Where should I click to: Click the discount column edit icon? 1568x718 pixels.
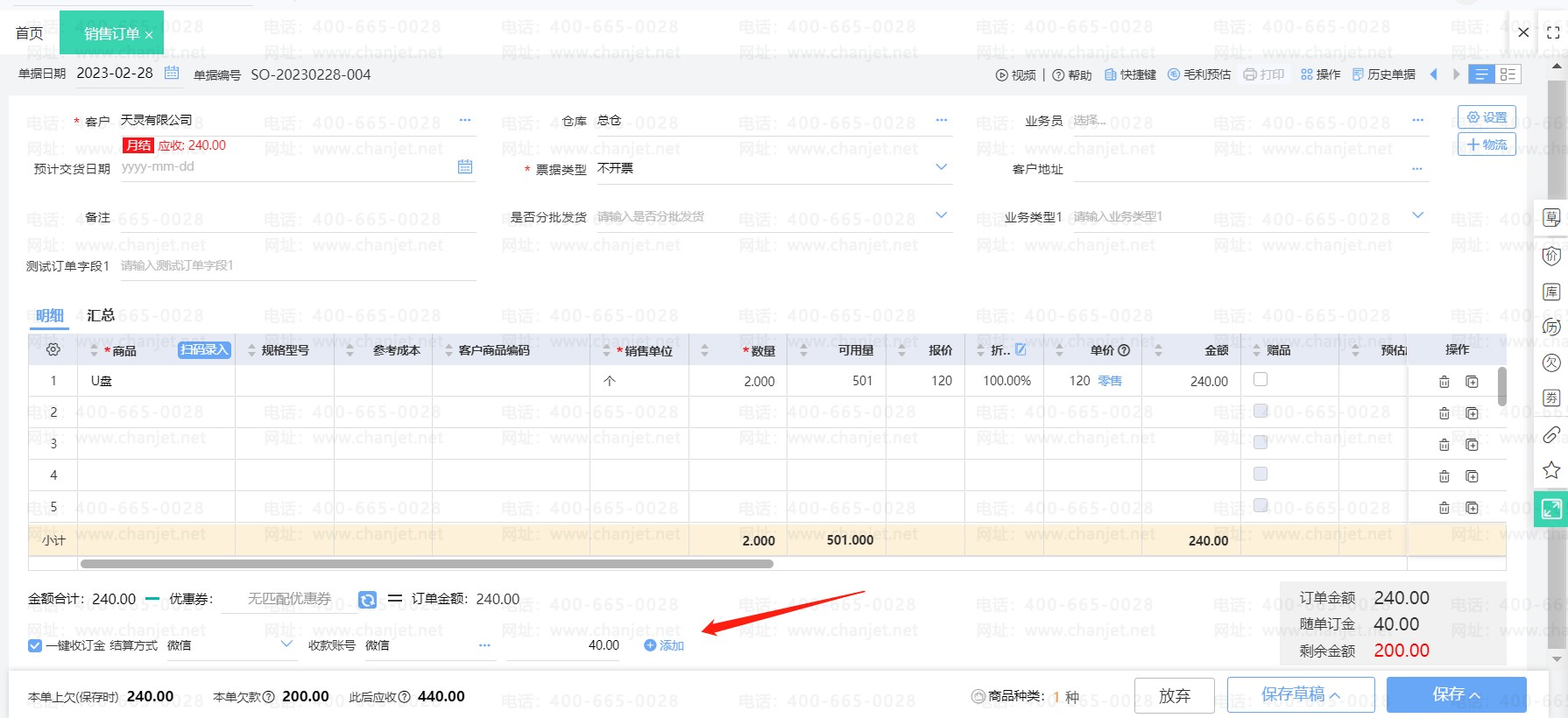[x=1021, y=349]
